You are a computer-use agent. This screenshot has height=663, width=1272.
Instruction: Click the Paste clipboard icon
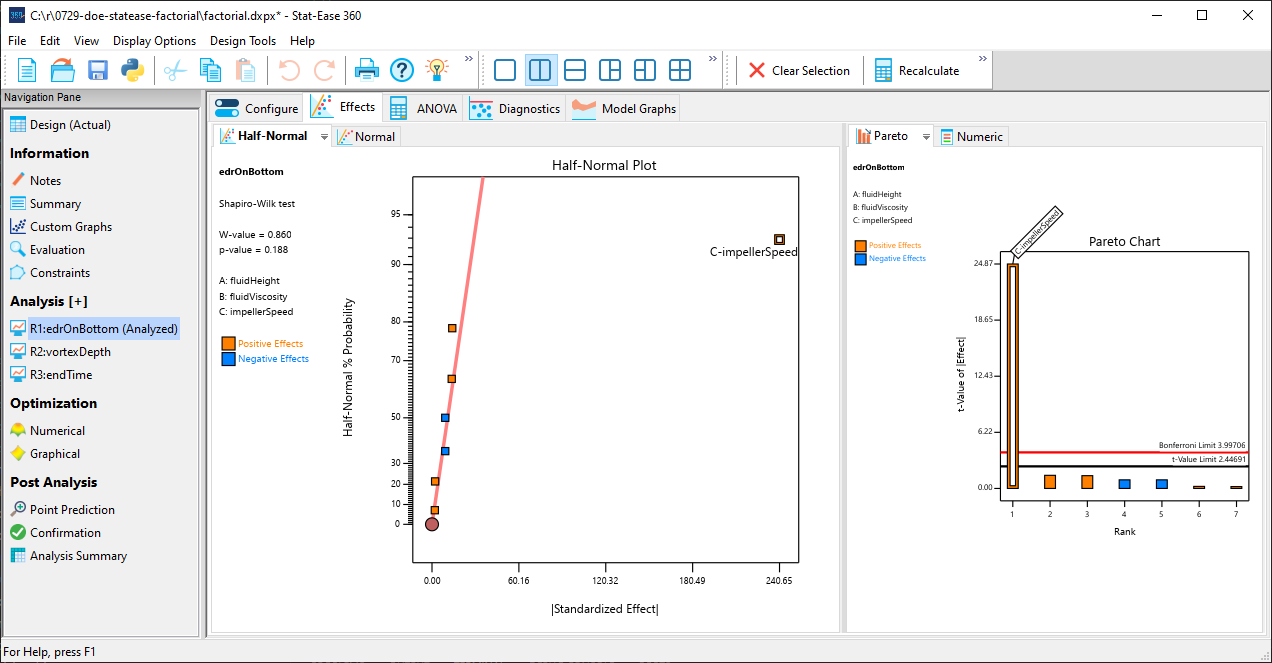pyautogui.click(x=245, y=70)
